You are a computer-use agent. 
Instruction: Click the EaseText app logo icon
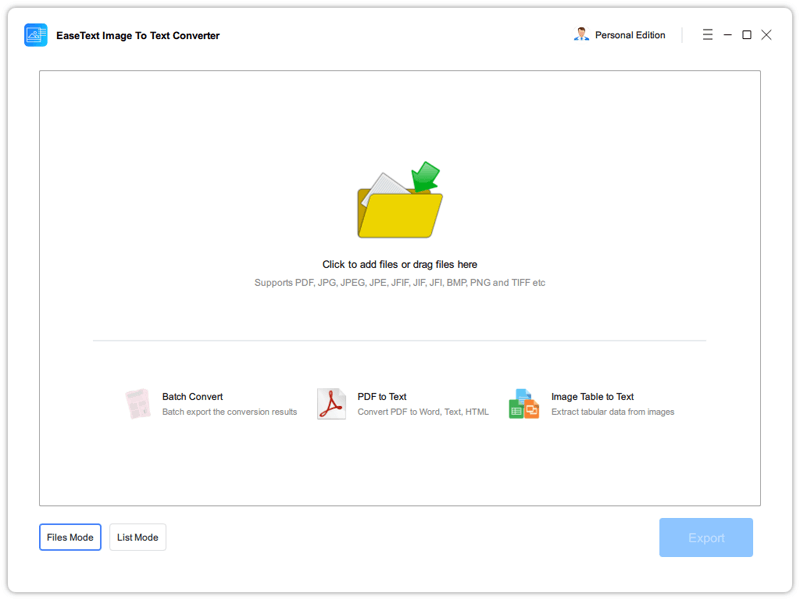pyautogui.click(x=36, y=35)
